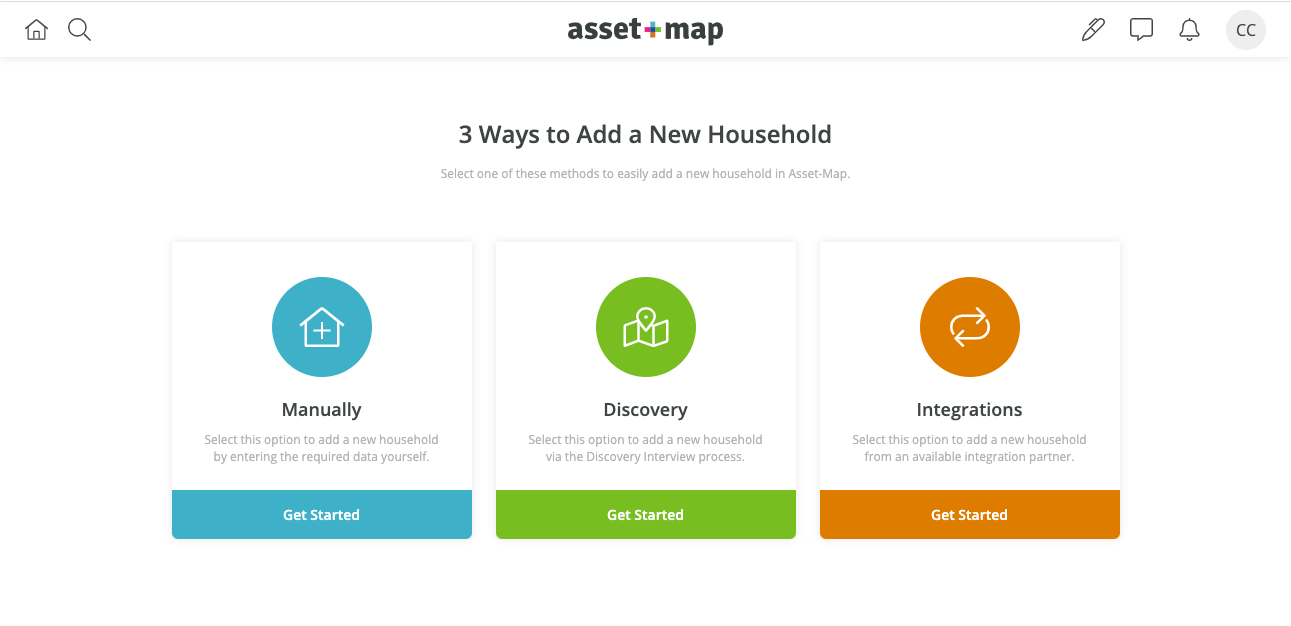The height and width of the screenshot is (626, 1291).
Task: Click Get Started under Discovery
Action: (645, 514)
